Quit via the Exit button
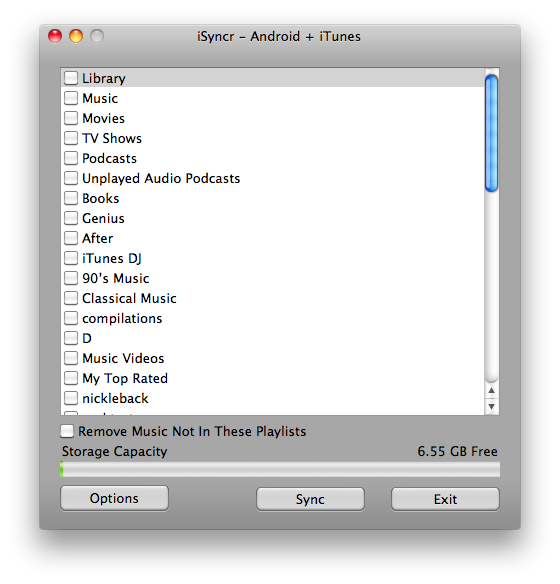Image resolution: width=560 pixels, height=584 pixels. click(x=445, y=499)
